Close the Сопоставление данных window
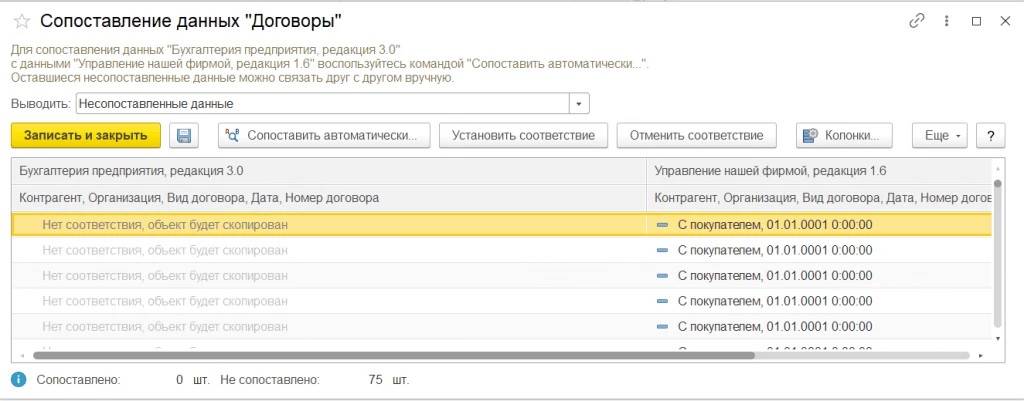The image size is (1024, 401). 1005,21
